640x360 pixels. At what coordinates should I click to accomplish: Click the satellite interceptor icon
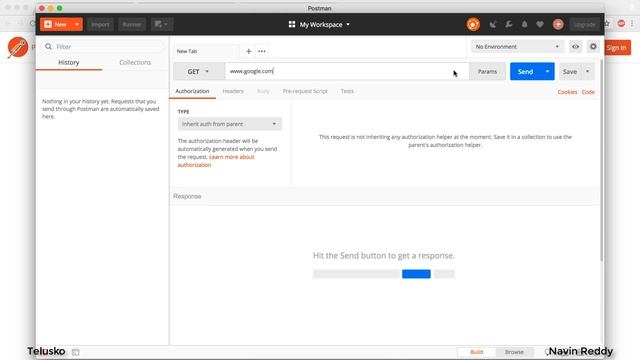point(493,24)
